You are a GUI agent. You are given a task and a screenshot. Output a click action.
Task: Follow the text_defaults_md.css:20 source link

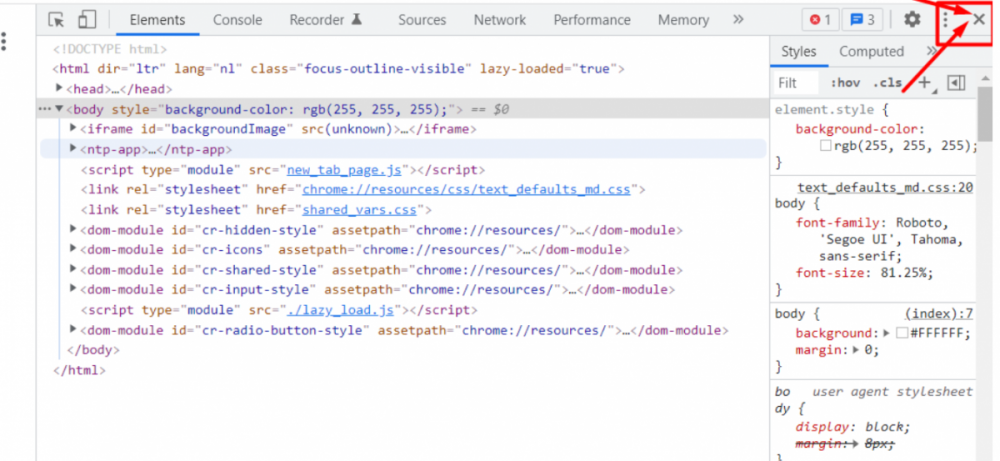click(885, 188)
